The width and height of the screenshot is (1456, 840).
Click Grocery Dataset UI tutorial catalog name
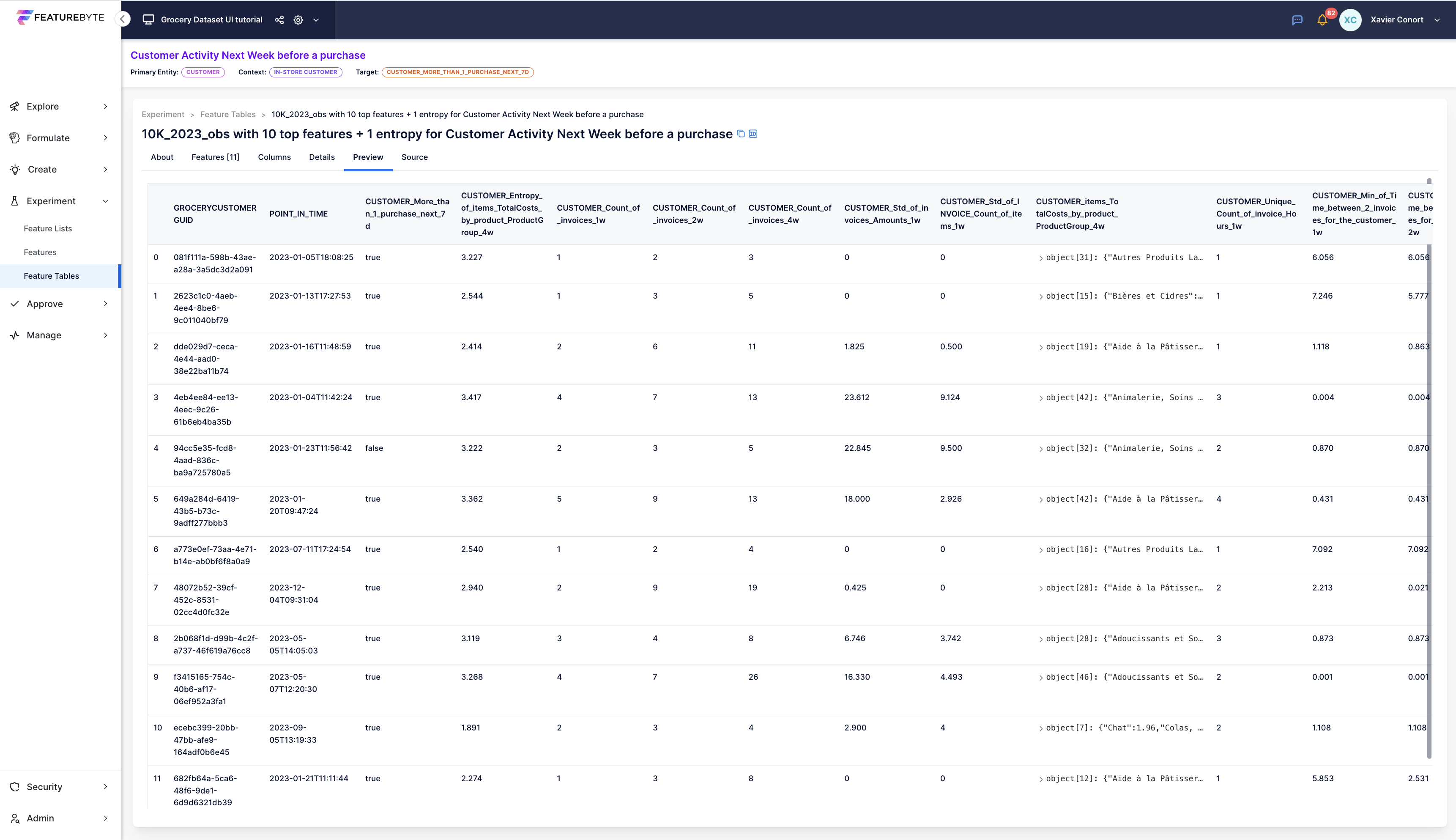pyautogui.click(x=212, y=19)
